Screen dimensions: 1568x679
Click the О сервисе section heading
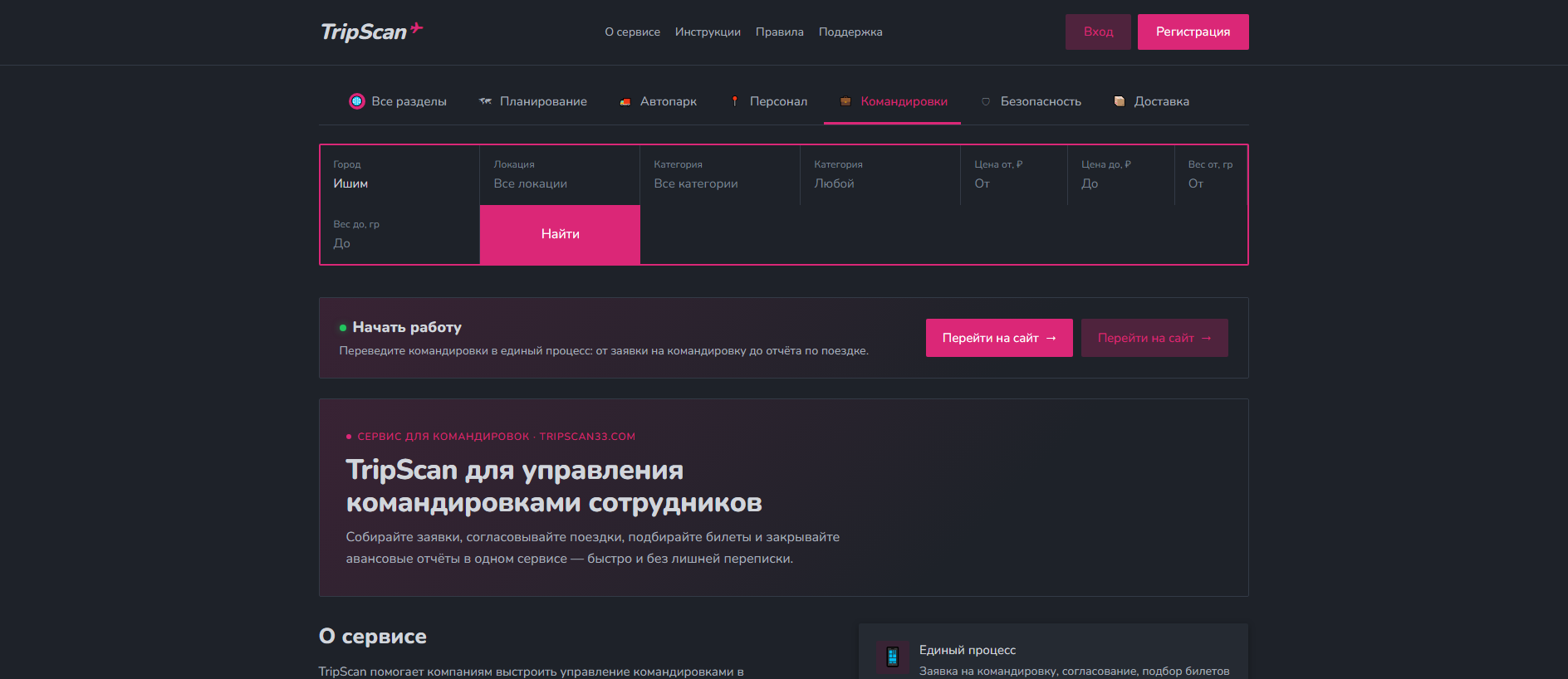click(373, 637)
